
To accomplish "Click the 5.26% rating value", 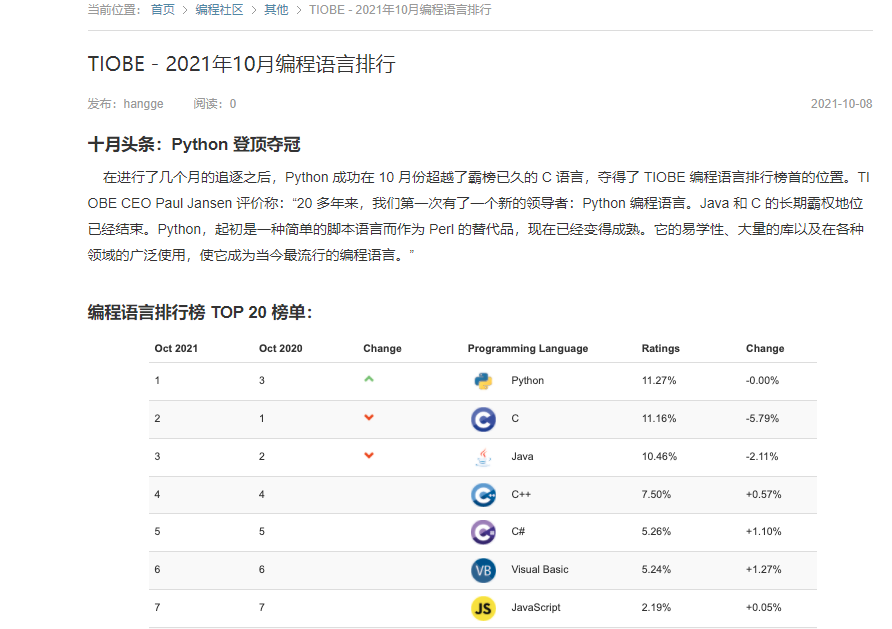I will pos(656,531).
